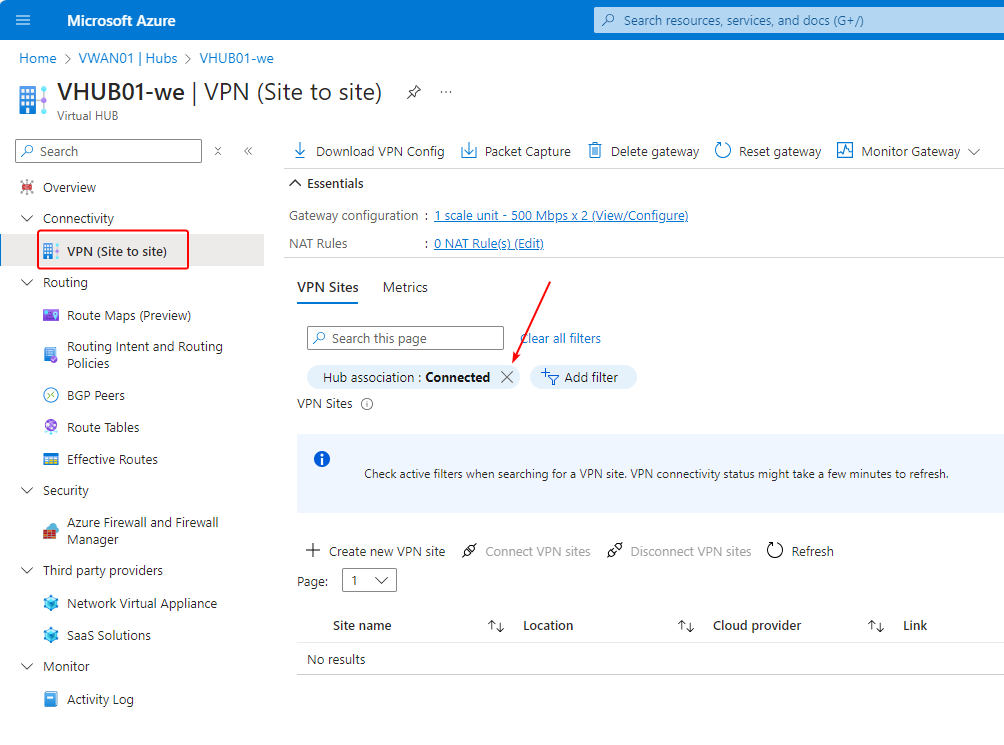Click the Refresh button
The width and height of the screenshot is (1004, 745).
[x=800, y=551]
